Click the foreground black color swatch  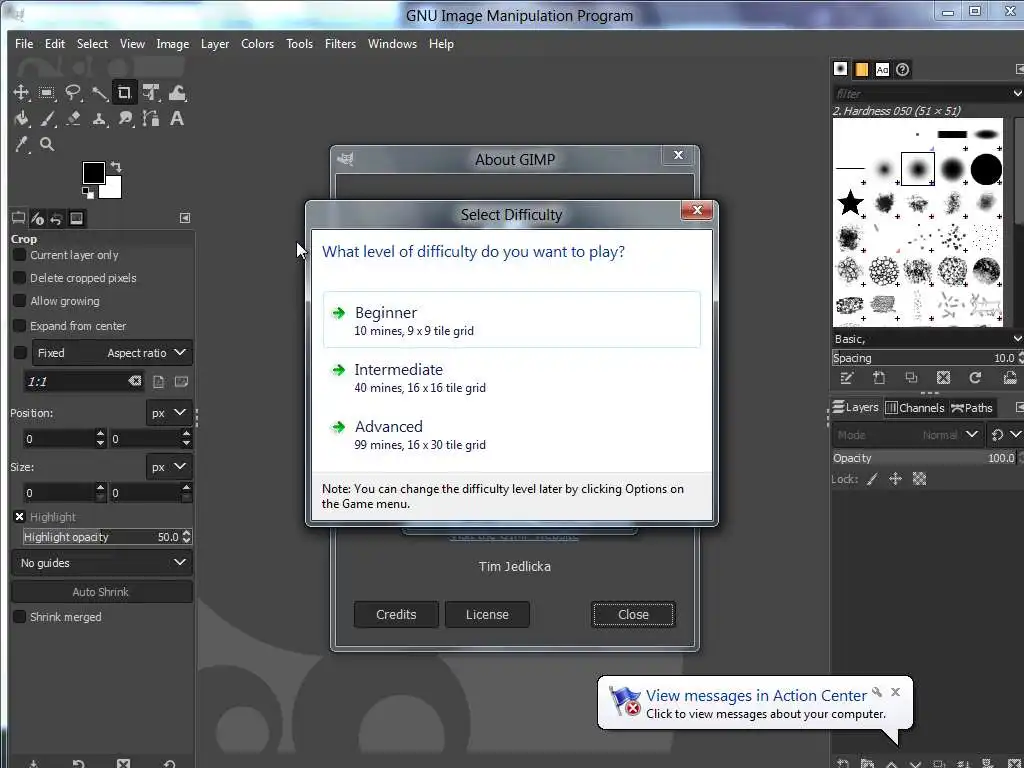point(92,171)
